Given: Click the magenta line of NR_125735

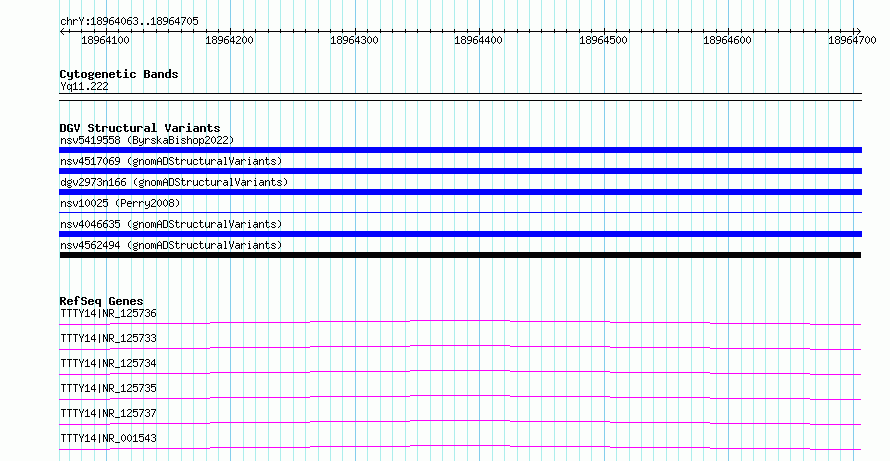Looking at the screenshot, I should 460,397.
